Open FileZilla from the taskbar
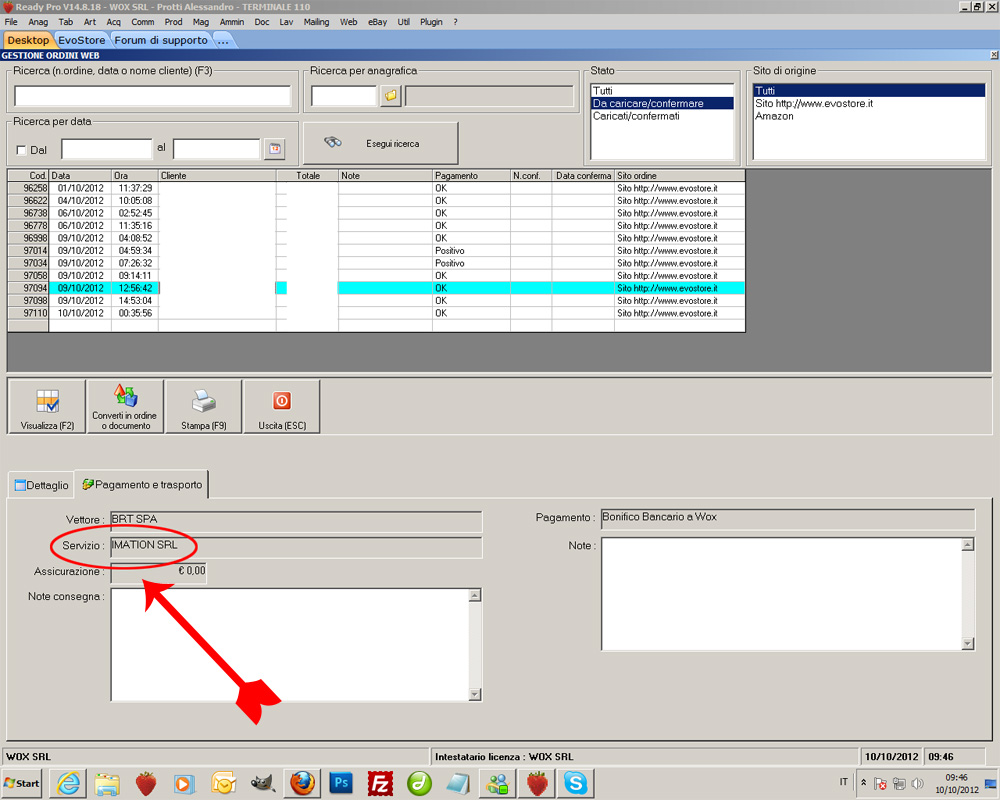 380,783
